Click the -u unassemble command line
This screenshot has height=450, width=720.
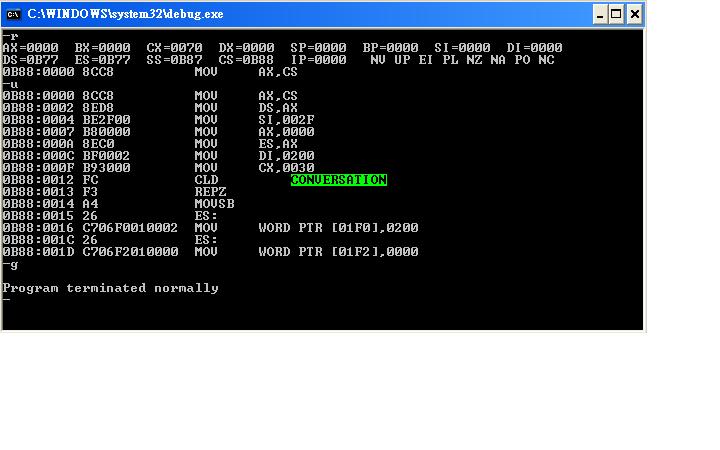click(10, 84)
